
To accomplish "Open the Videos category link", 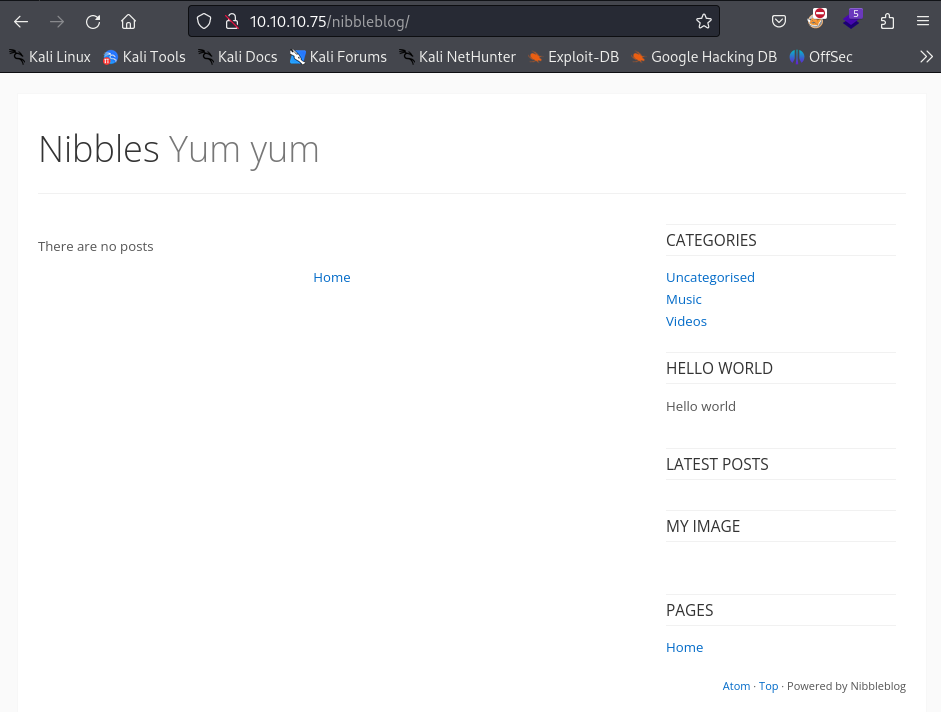I will pos(686,321).
